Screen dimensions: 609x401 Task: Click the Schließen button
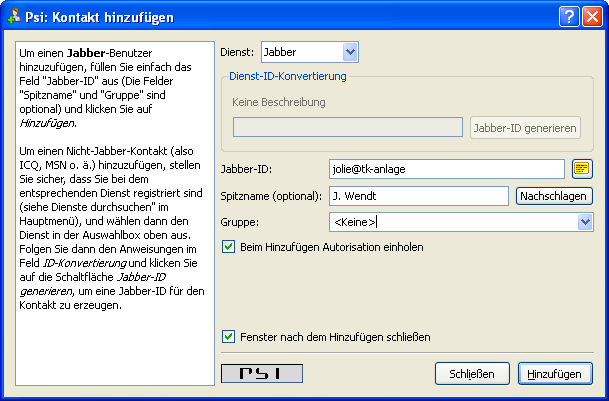pos(466,373)
